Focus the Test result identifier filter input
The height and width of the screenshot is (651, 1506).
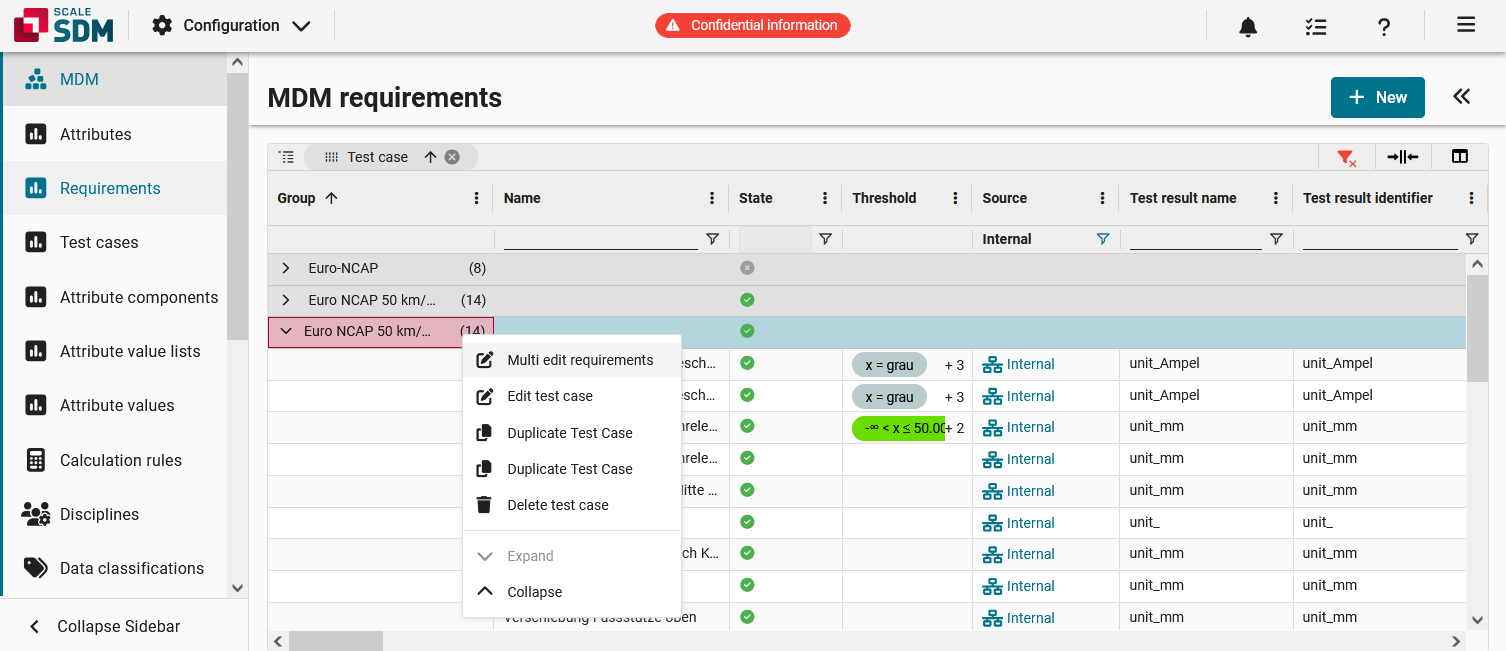coord(1380,239)
